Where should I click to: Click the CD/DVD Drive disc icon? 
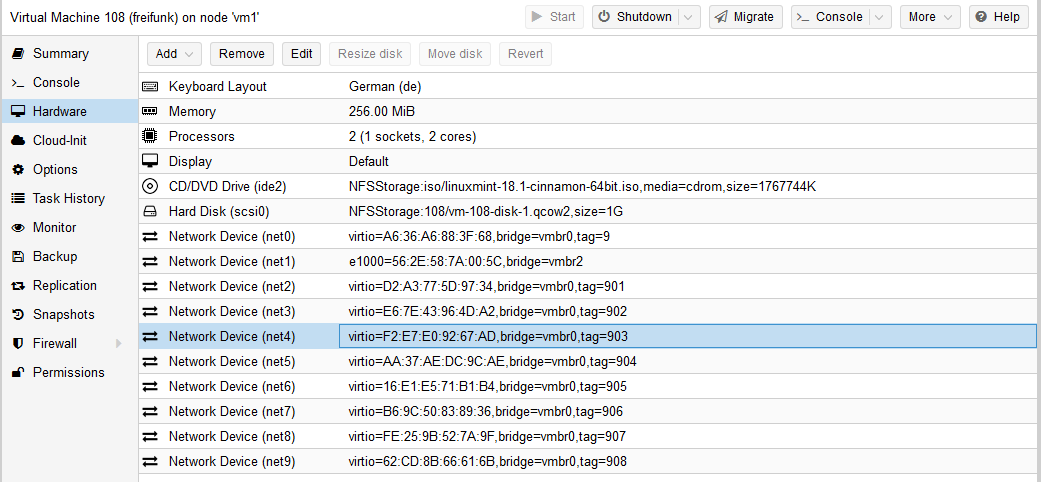(x=150, y=186)
